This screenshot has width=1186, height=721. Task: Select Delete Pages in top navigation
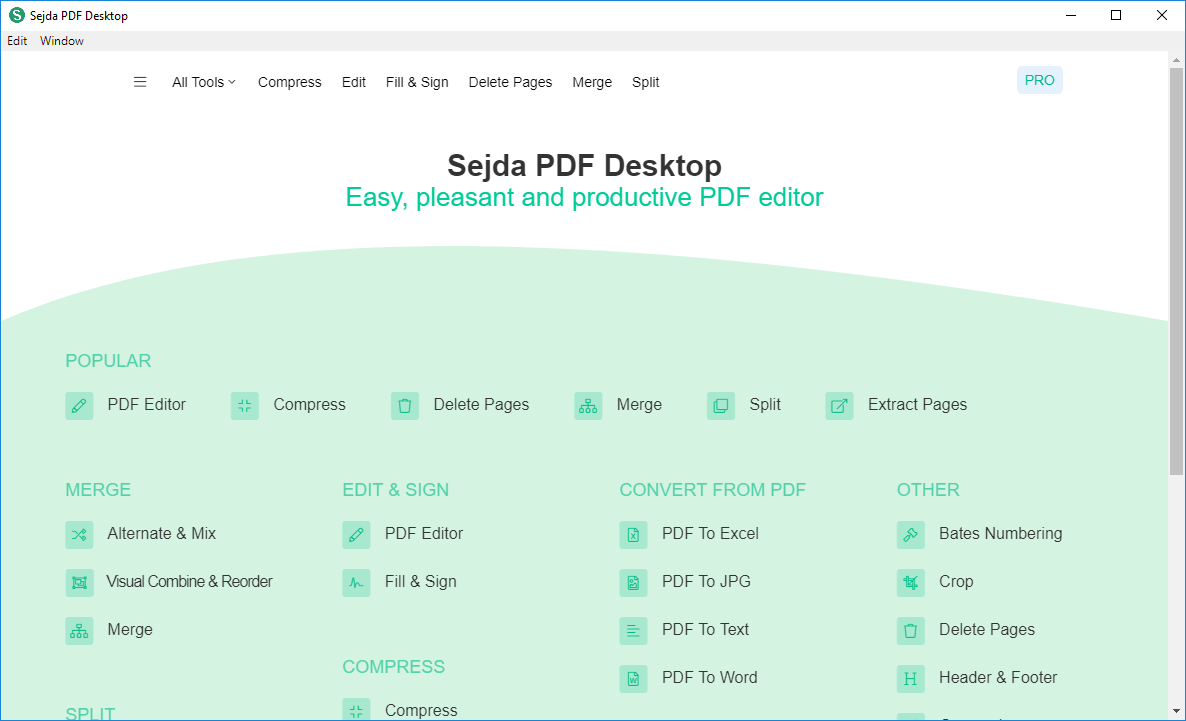[511, 82]
